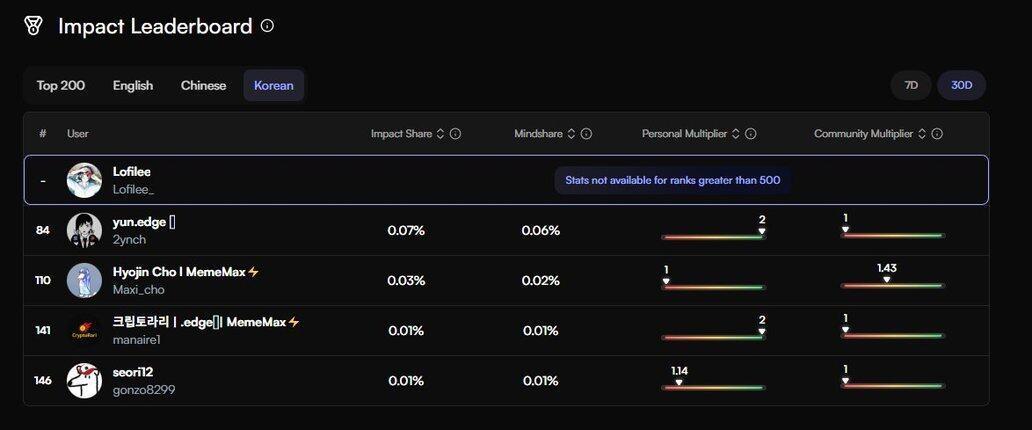Switch to the English leaderboard tab
This screenshot has width=1032, height=430.
[x=133, y=86]
